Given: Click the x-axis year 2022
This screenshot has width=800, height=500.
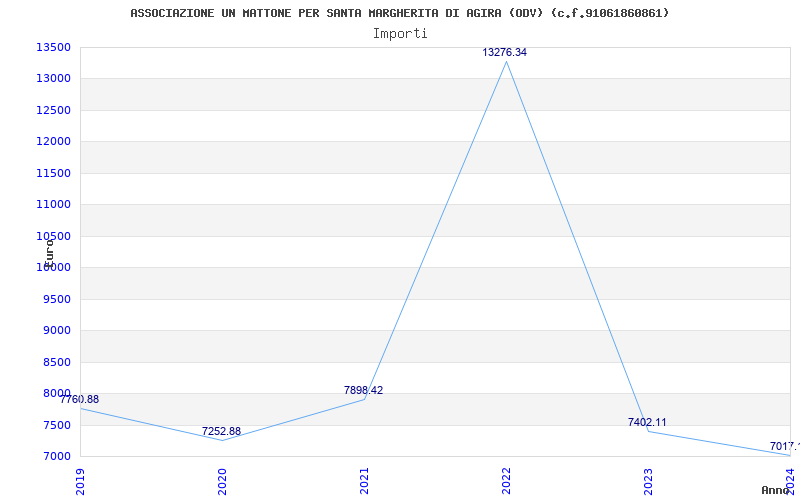Looking at the screenshot, I should tap(506, 481).
